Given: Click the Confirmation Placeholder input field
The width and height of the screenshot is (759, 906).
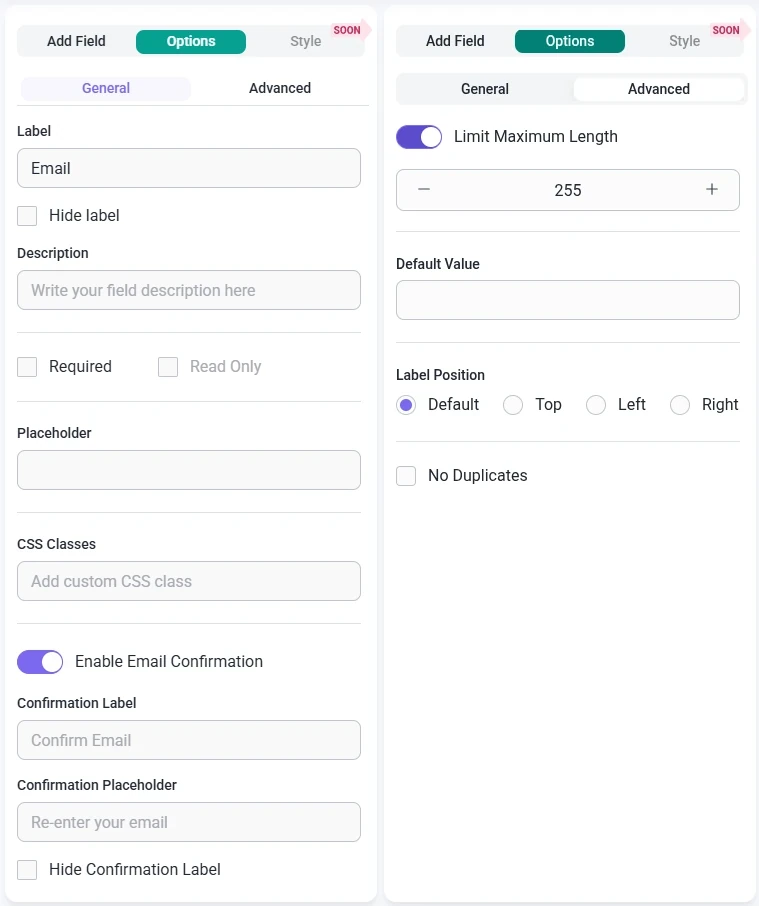Looking at the screenshot, I should pos(188,822).
